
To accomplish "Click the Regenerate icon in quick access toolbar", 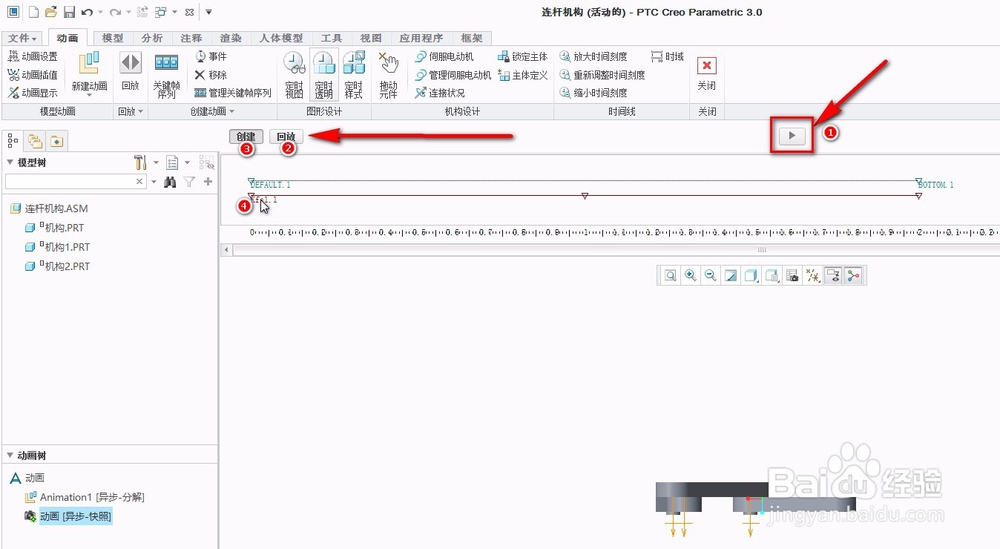I will [x=143, y=12].
